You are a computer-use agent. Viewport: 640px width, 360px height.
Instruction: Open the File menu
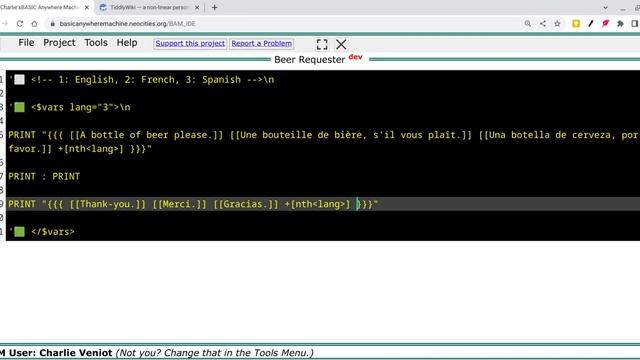(x=26, y=43)
